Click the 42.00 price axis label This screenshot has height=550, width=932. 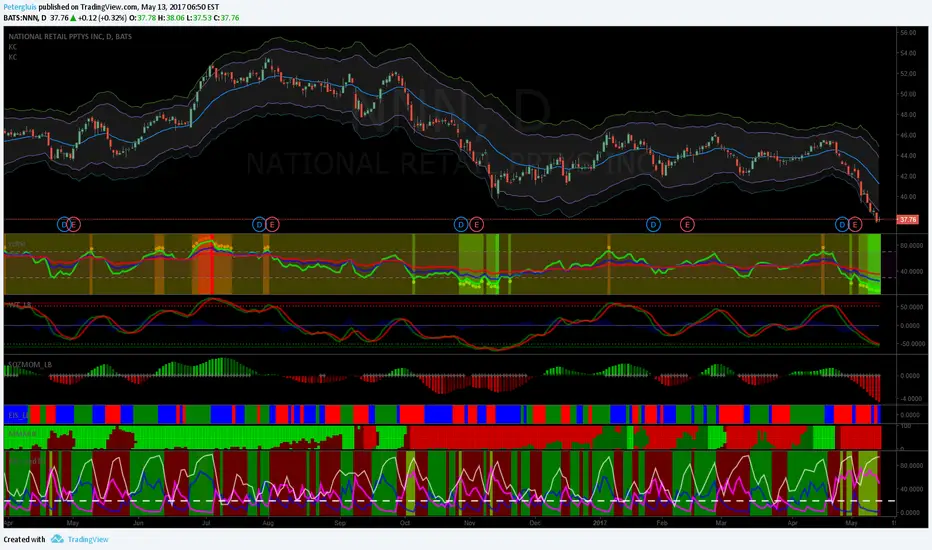coord(908,176)
